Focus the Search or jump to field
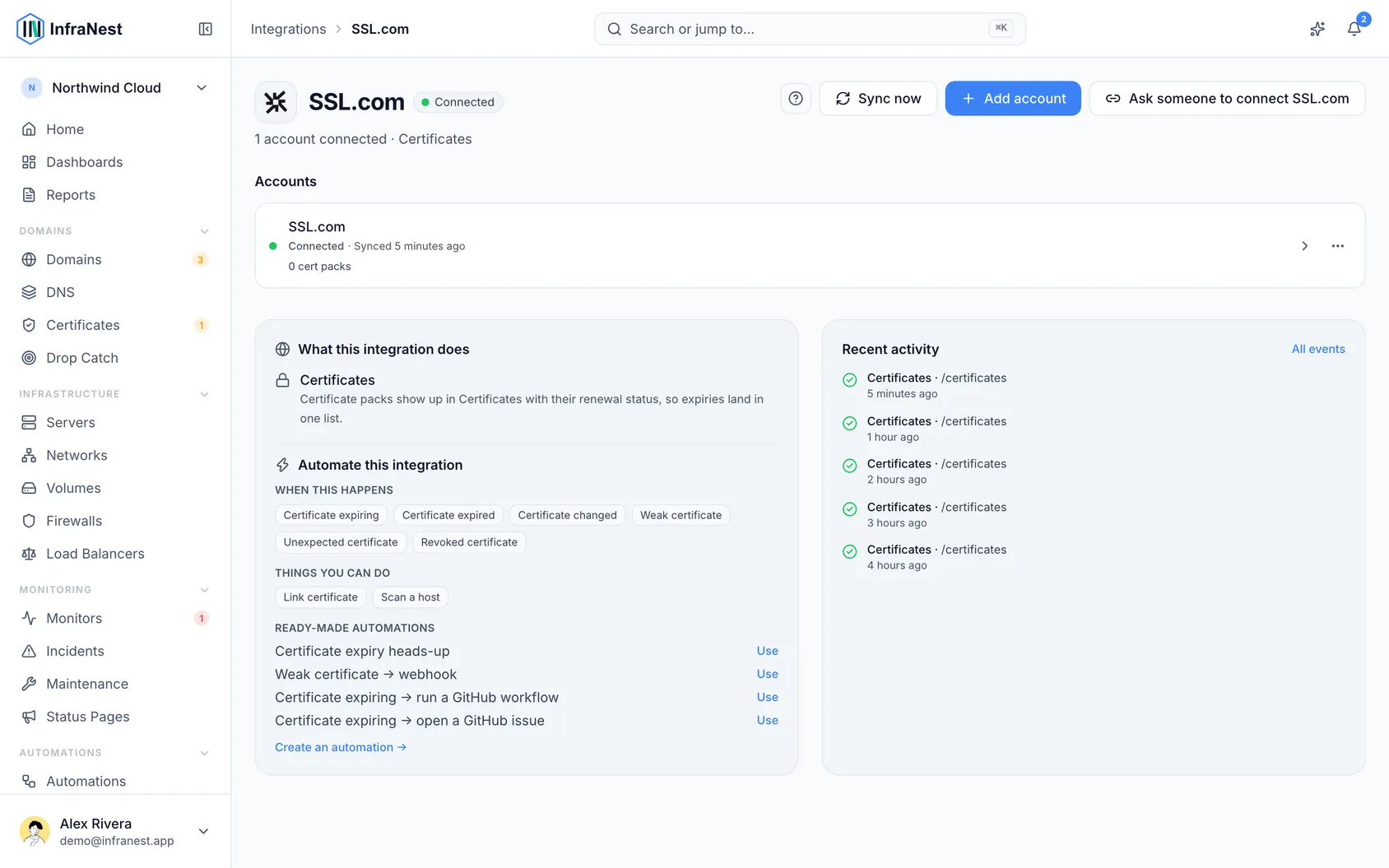The height and width of the screenshot is (868, 1389). (x=810, y=29)
